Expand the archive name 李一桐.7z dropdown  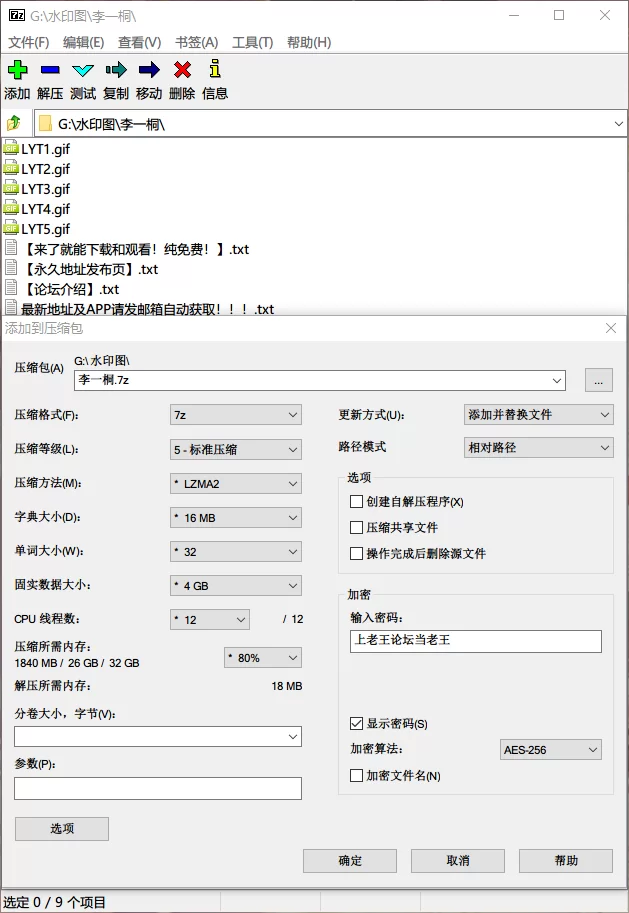coord(557,380)
